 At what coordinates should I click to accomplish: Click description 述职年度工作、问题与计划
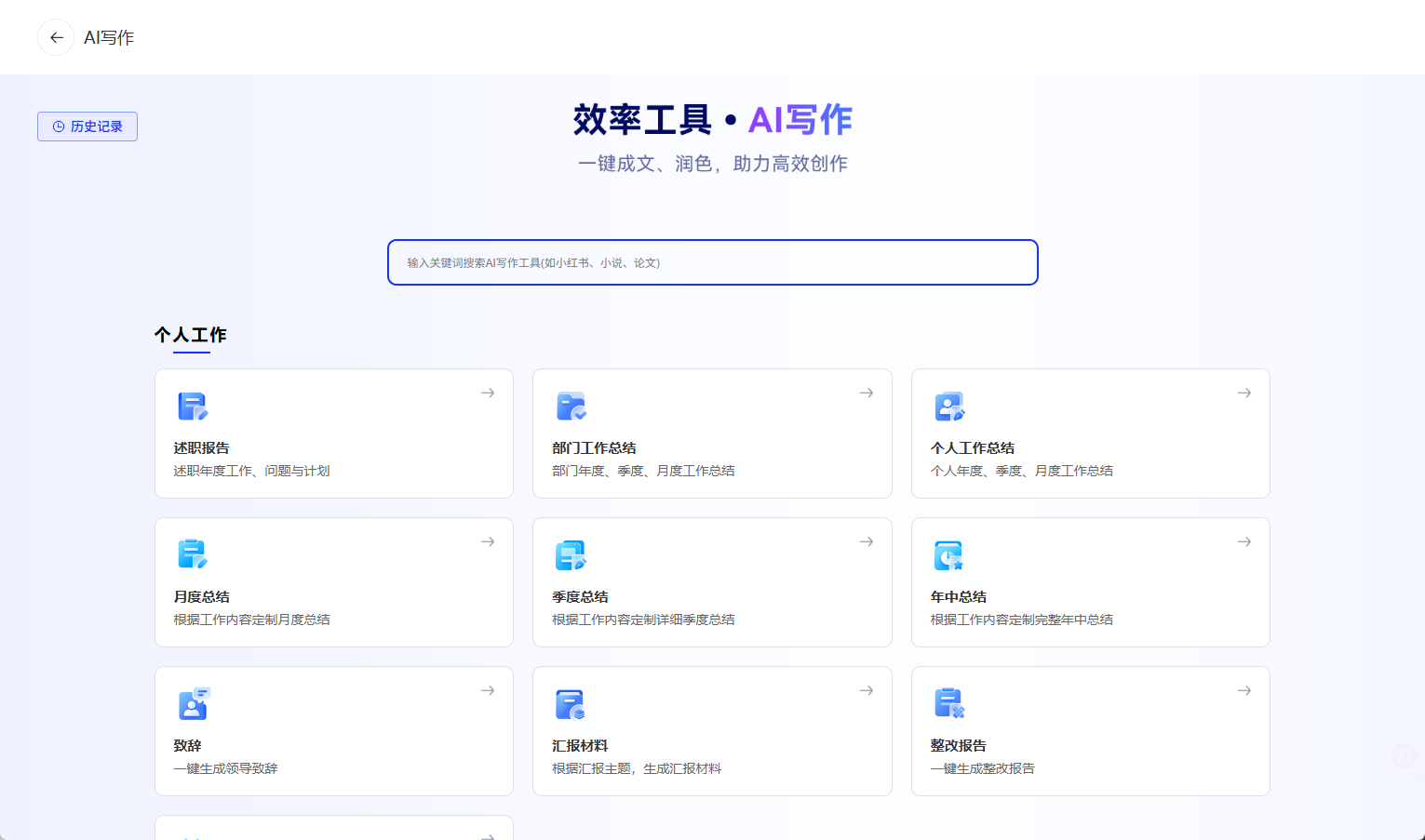251,471
